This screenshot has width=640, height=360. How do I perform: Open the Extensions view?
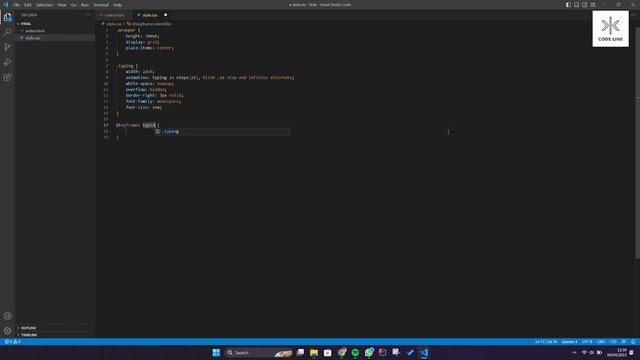(x=7, y=77)
